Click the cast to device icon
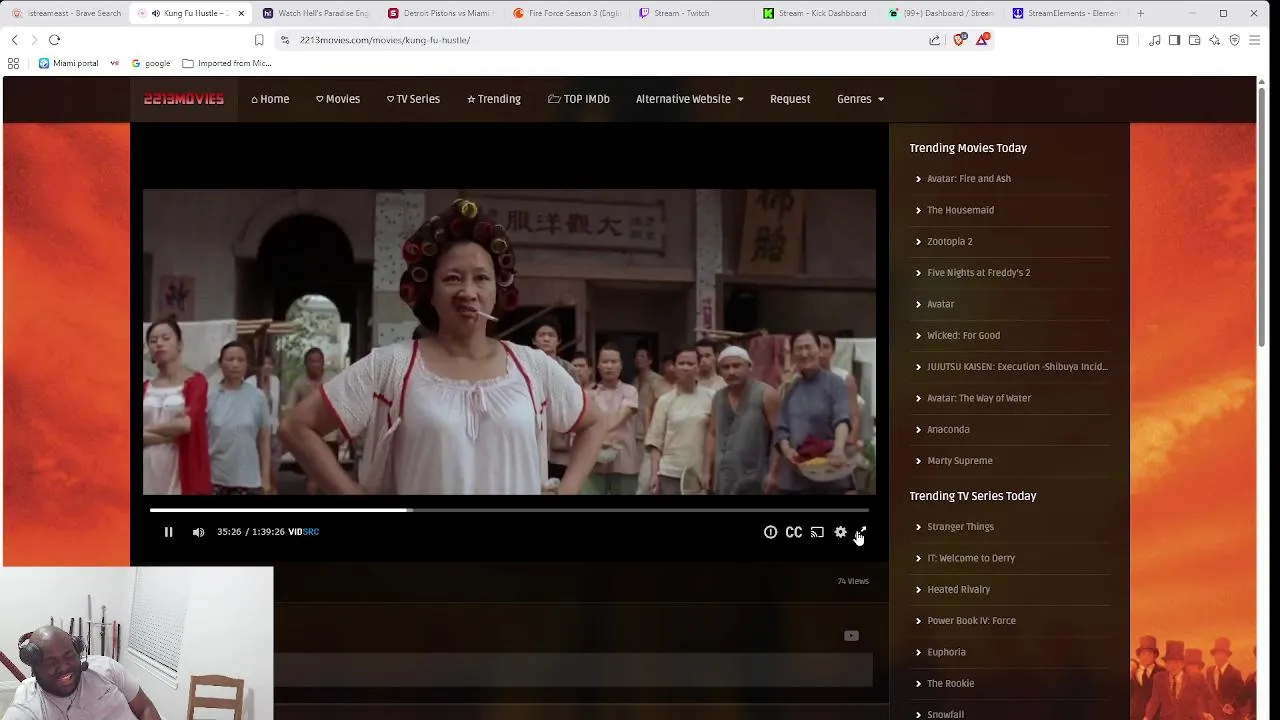Image resolution: width=1280 pixels, height=720 pixels. click(x=817, y=532)
